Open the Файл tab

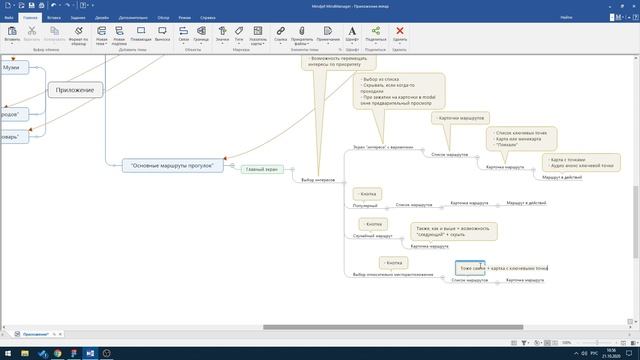click(x=9, y=18)
